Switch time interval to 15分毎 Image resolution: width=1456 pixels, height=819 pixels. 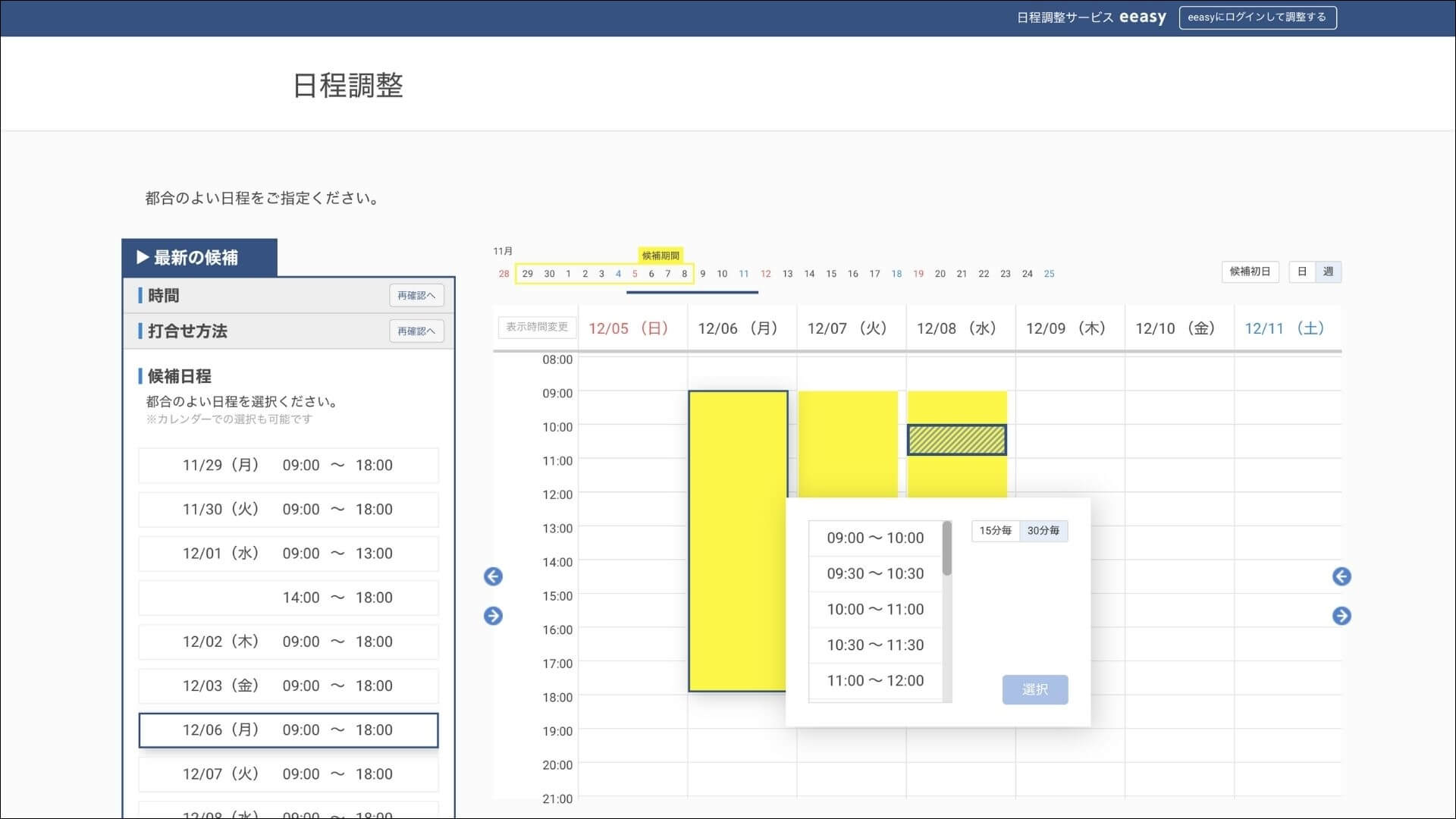pos(996,531)
